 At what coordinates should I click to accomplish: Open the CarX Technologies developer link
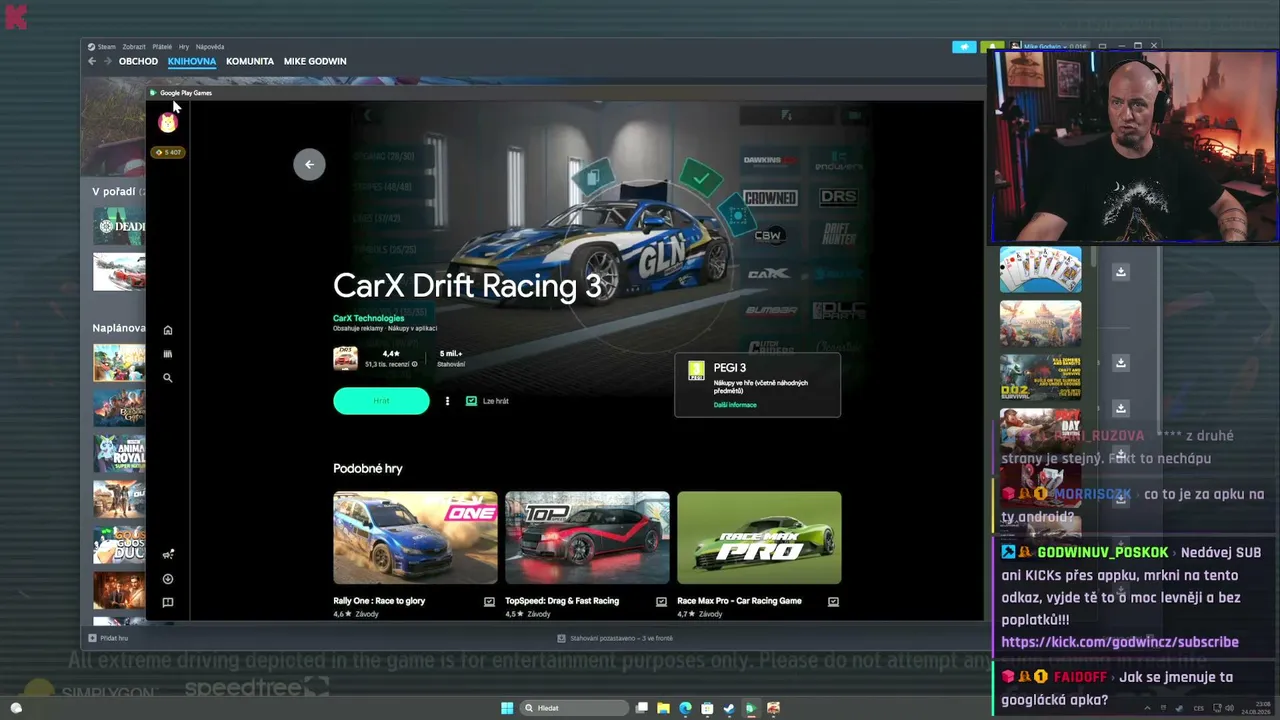pos(369,318)
